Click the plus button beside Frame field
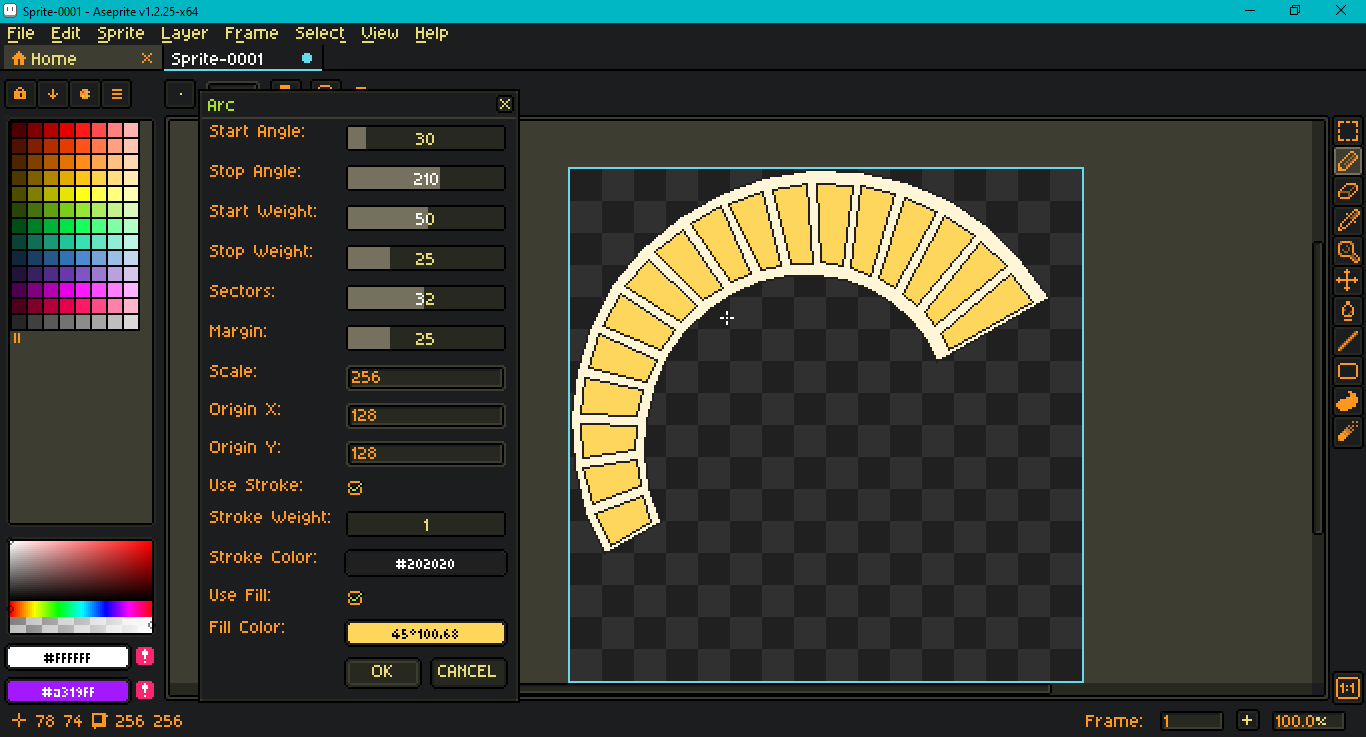 [1247, 720]
